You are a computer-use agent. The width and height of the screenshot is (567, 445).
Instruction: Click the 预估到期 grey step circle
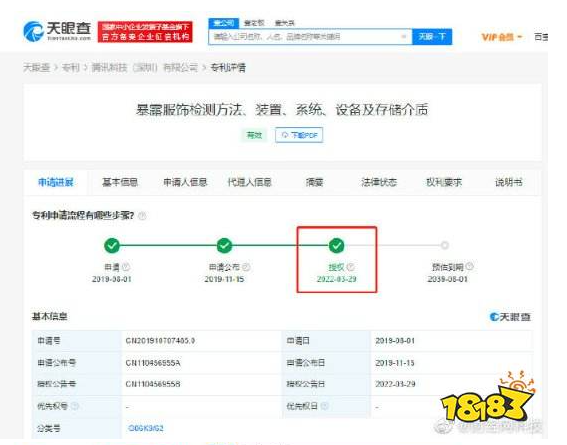tap(445, 245)
